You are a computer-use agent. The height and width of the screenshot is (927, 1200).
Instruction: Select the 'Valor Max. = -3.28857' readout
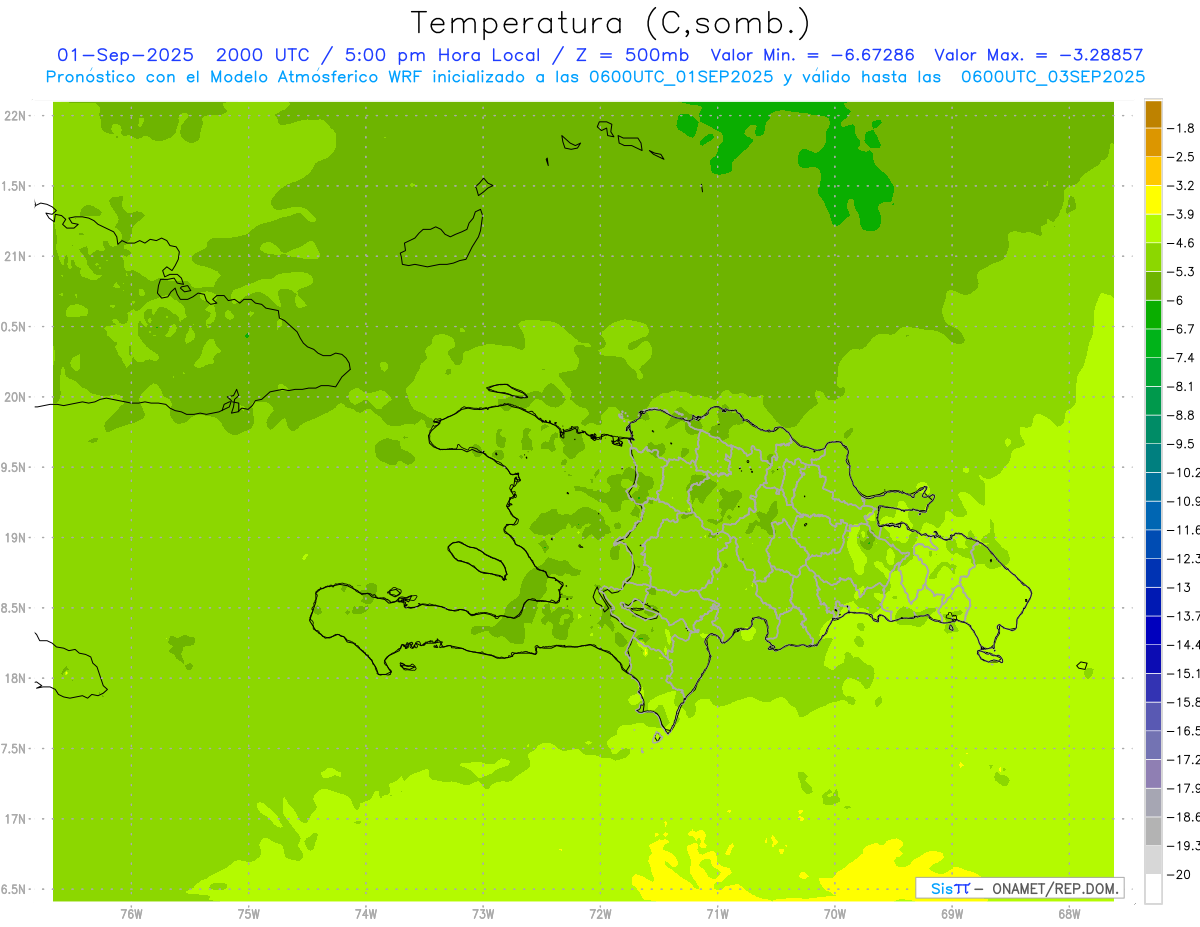click(x=1038, y=55)
